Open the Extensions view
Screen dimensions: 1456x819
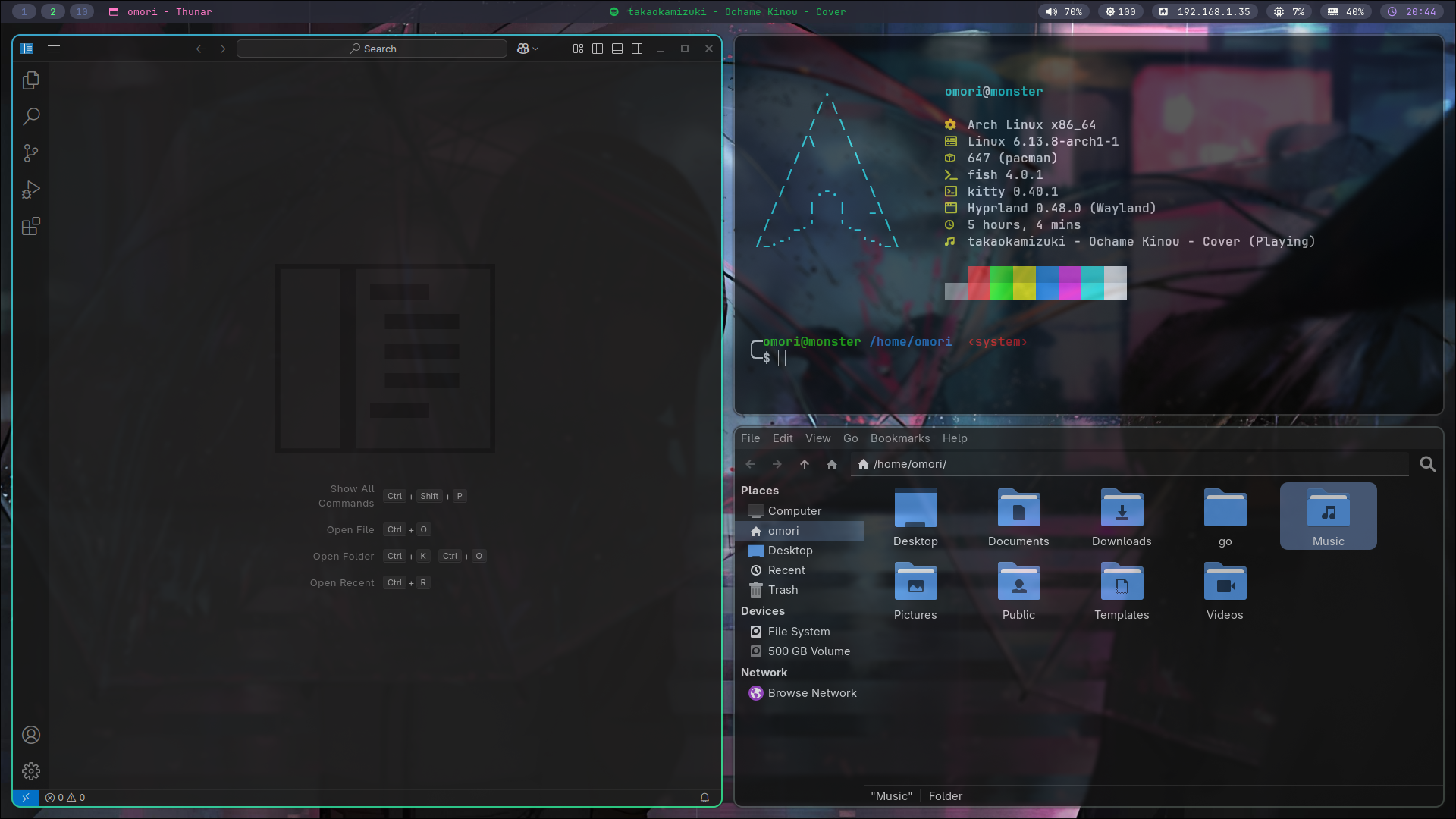(31, 226)
